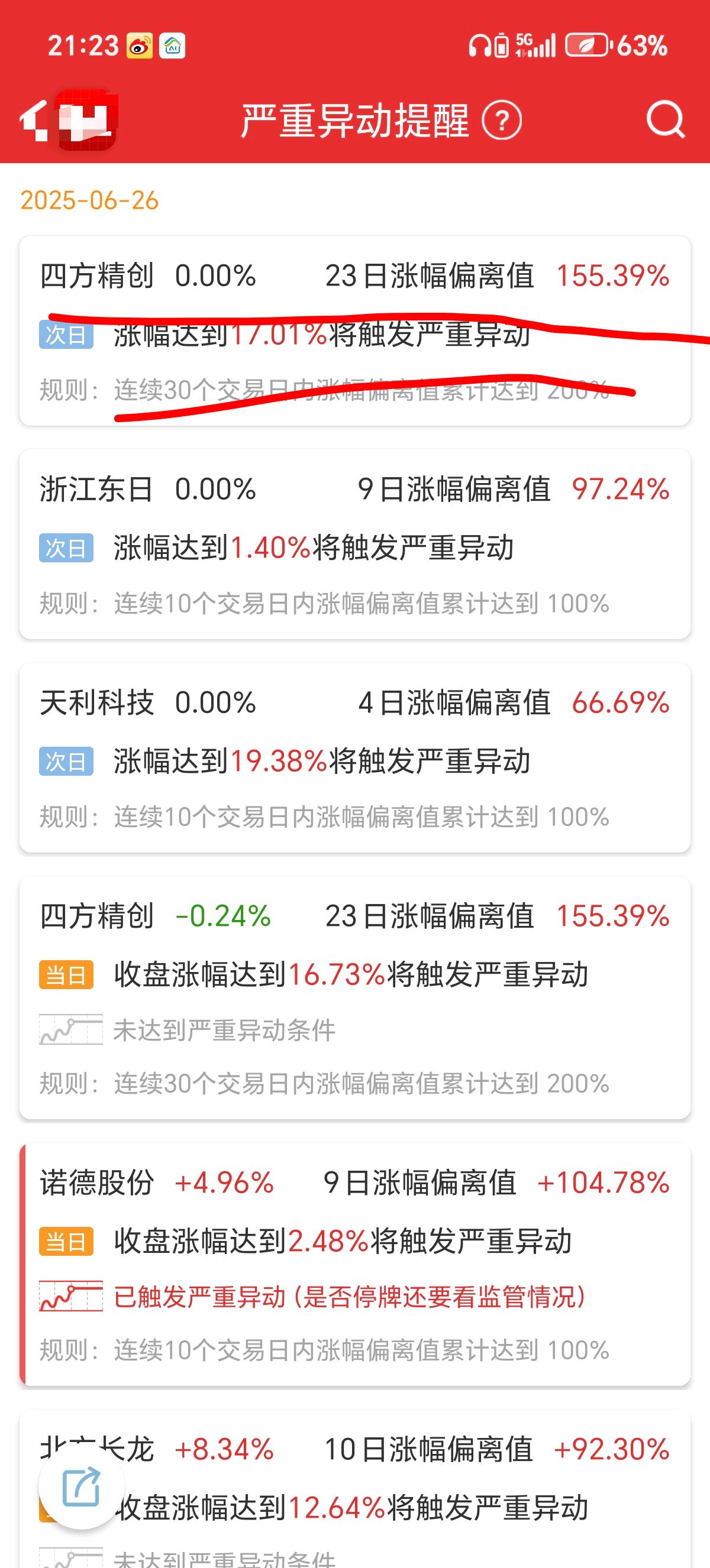Screen dimensions: 710x1568
Task: Tap the 当日 tag on 四方精创 card
Action: point(66,974)
